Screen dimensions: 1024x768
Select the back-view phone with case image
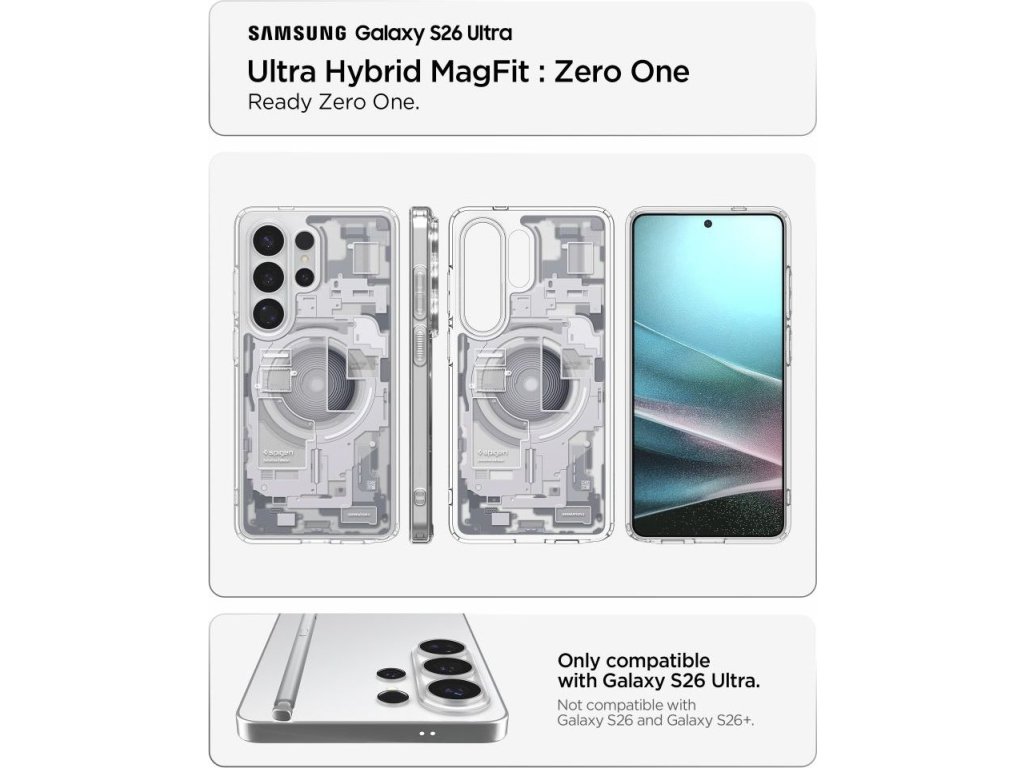coord(317,375)
